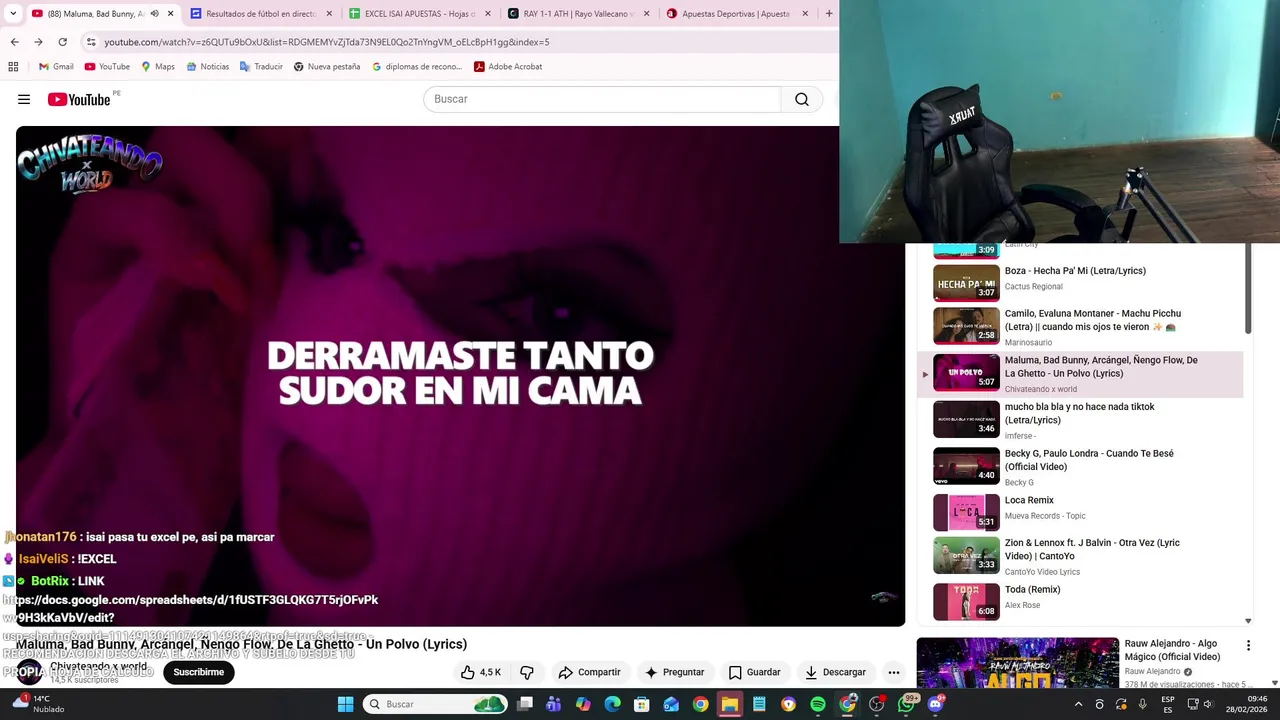This screenshot has height=720, width=1280.
Task: Open File Explorer from taskbar
Action: (x=730, y=704)
